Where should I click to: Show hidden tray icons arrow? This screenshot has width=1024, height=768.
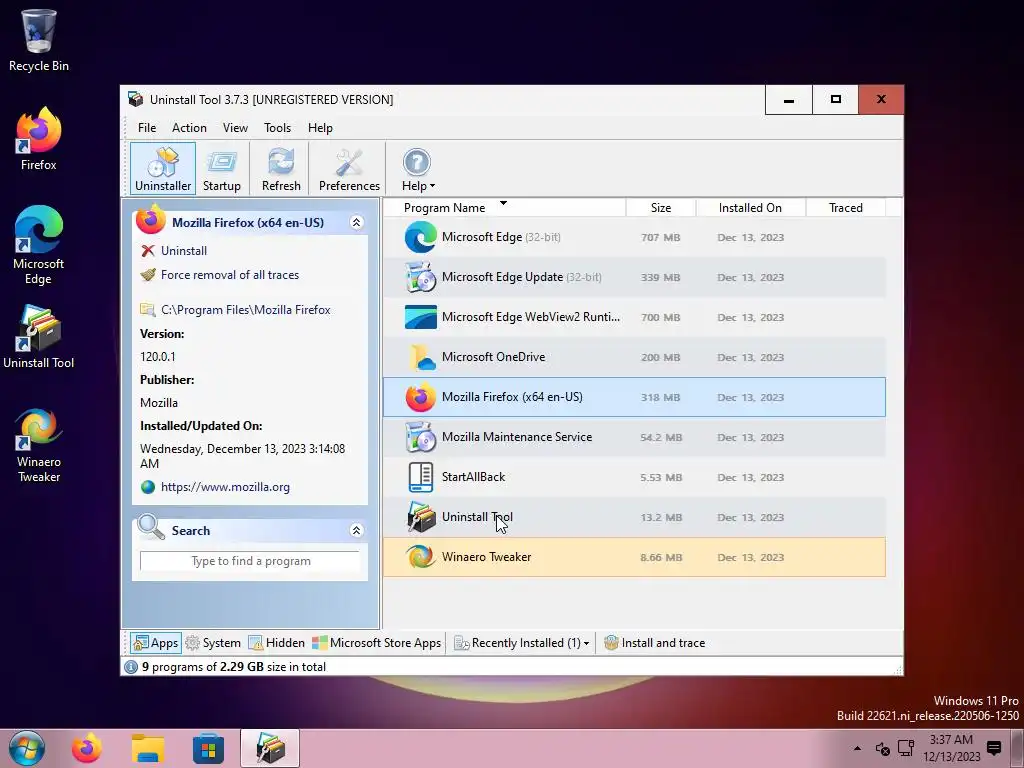pyautogui.click(x=857, y=748)
